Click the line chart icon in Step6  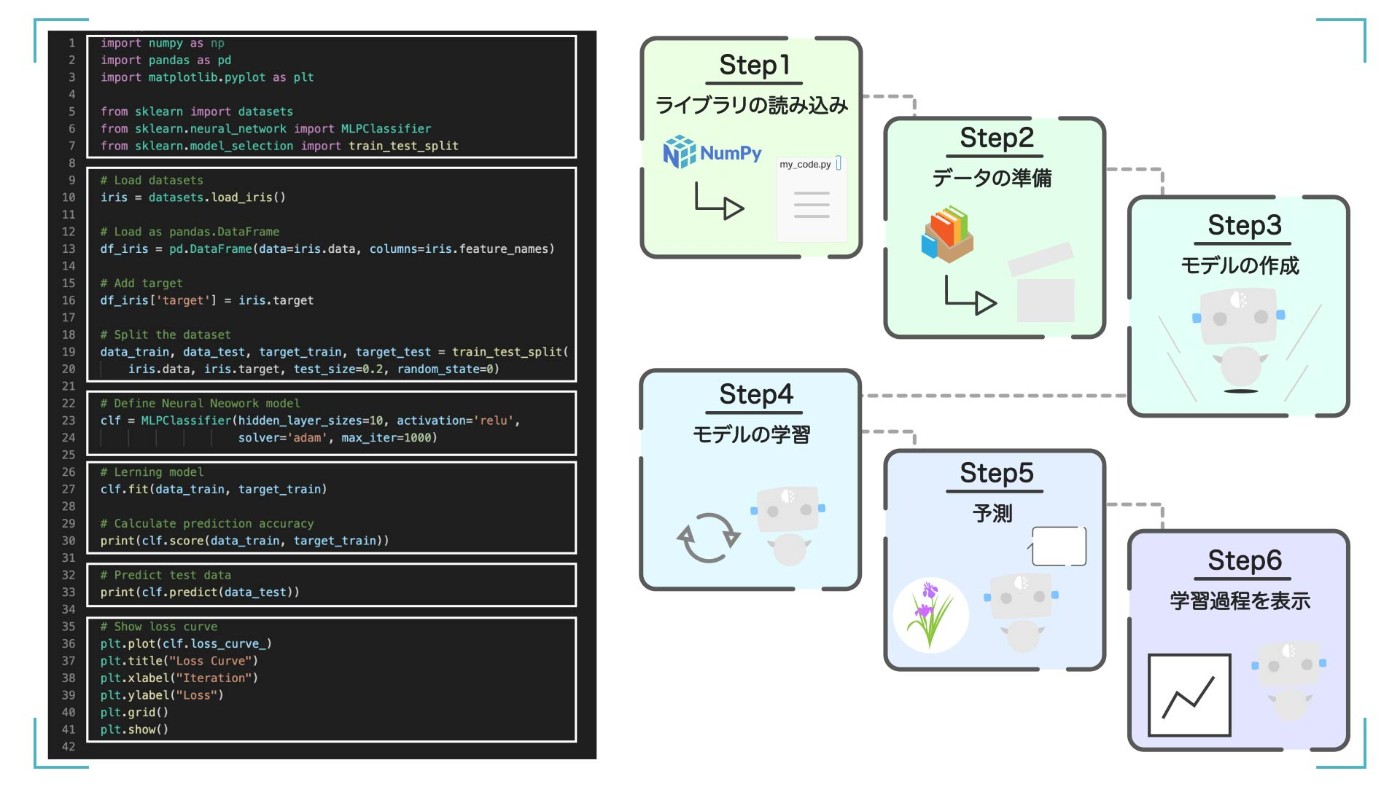coord(1189,694)
